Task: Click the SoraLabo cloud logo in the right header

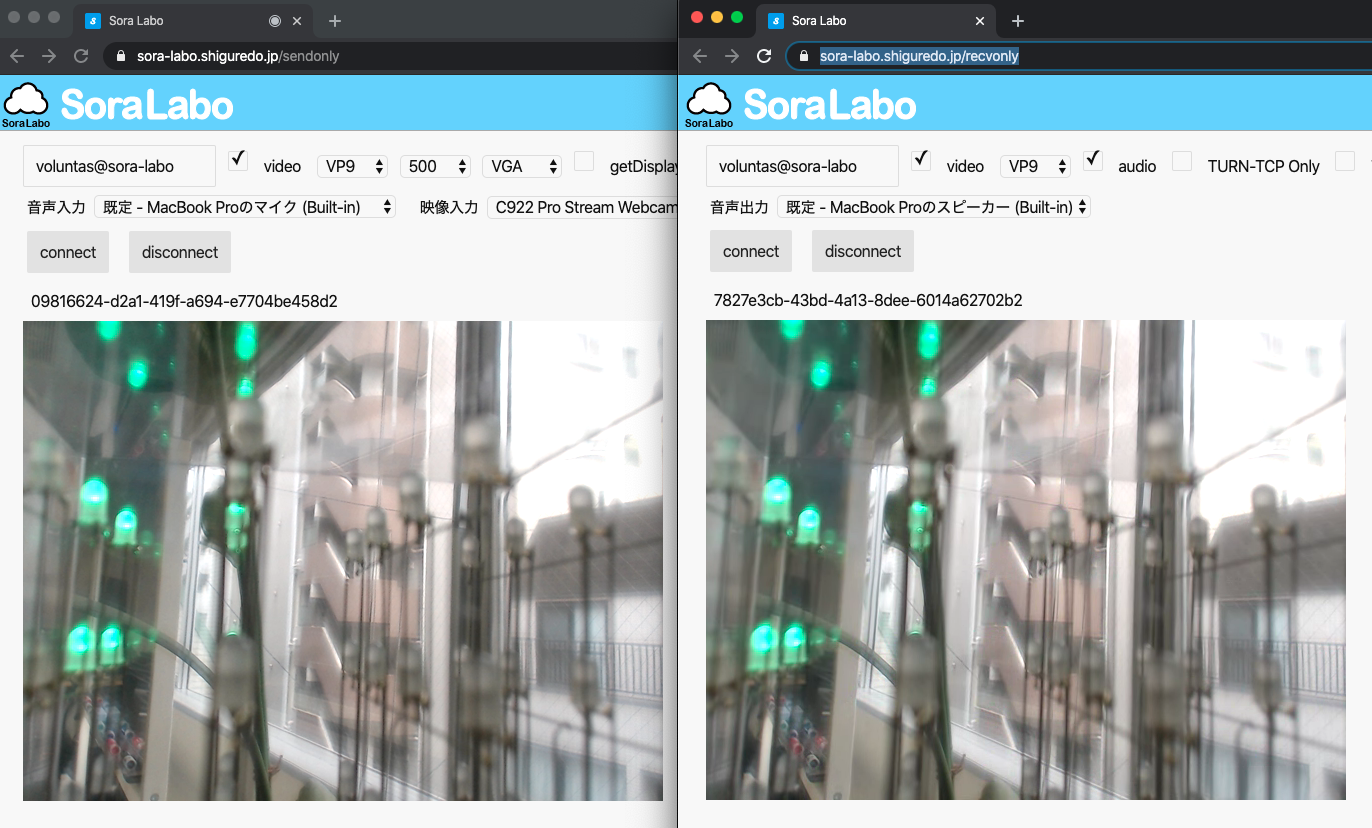Action: click(x=709, y=100)
